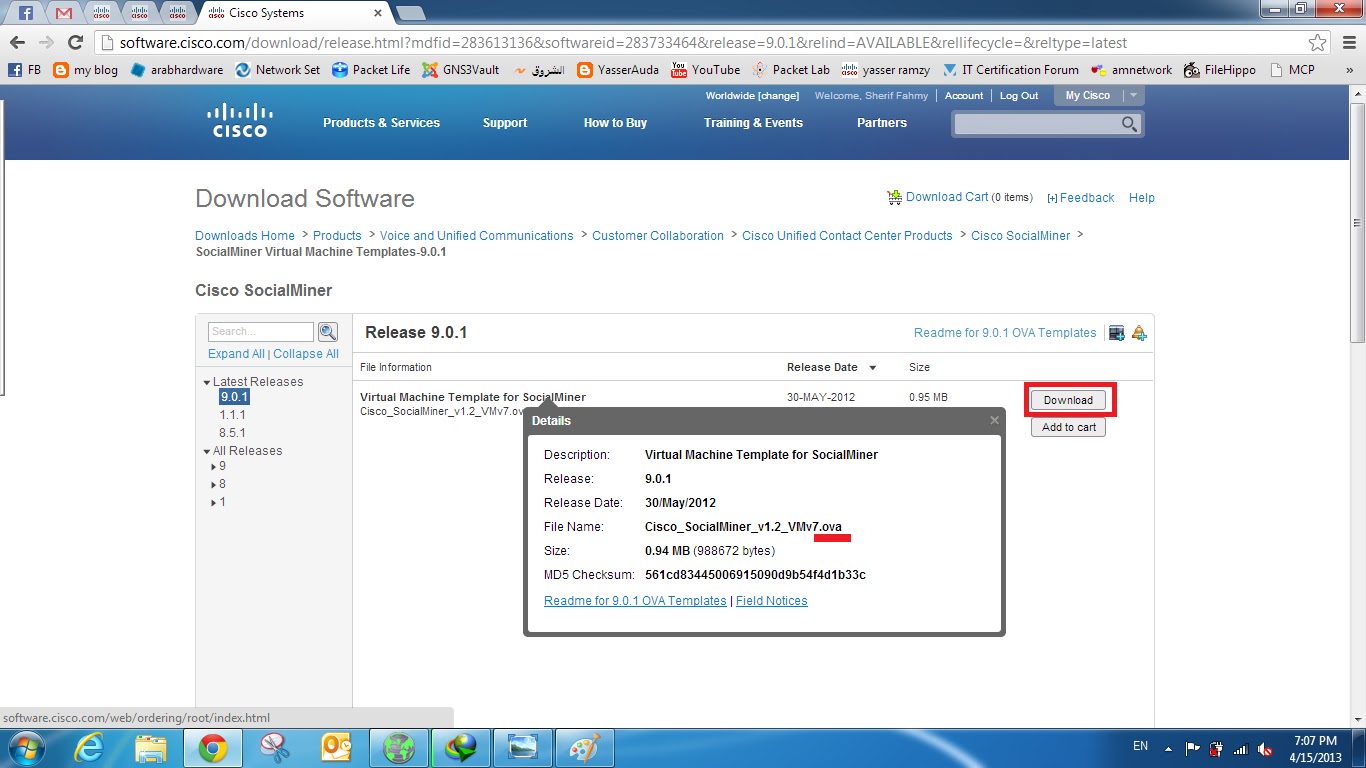The image size is (1366, 768).
Task: Open the FileHippo bookmark
Action: pyautogui.click(x=1219, y=70)
